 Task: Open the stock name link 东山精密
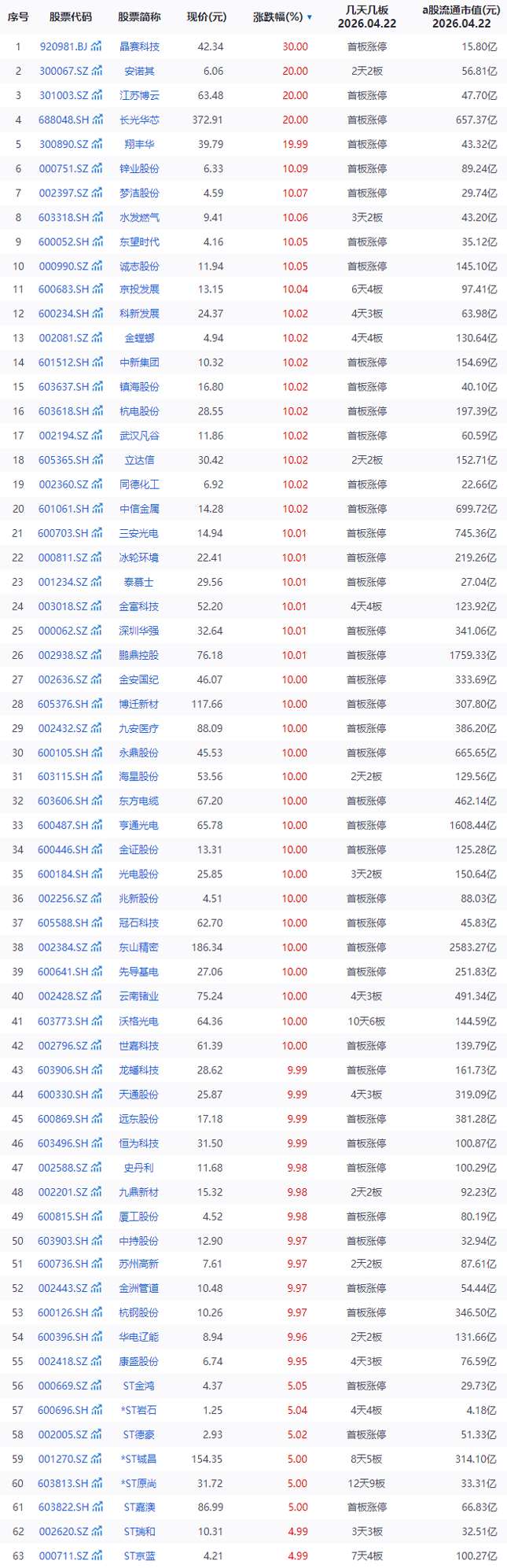pos(139,948)
